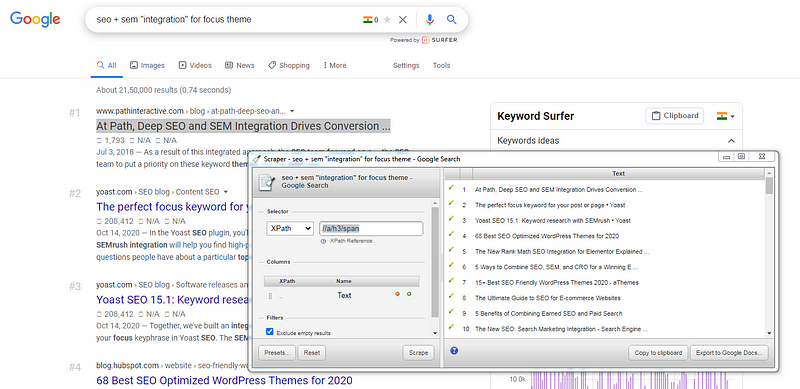Click scroll-down arrow of results table
This screenshot has width=800, height=389.
tap(769, 333)
